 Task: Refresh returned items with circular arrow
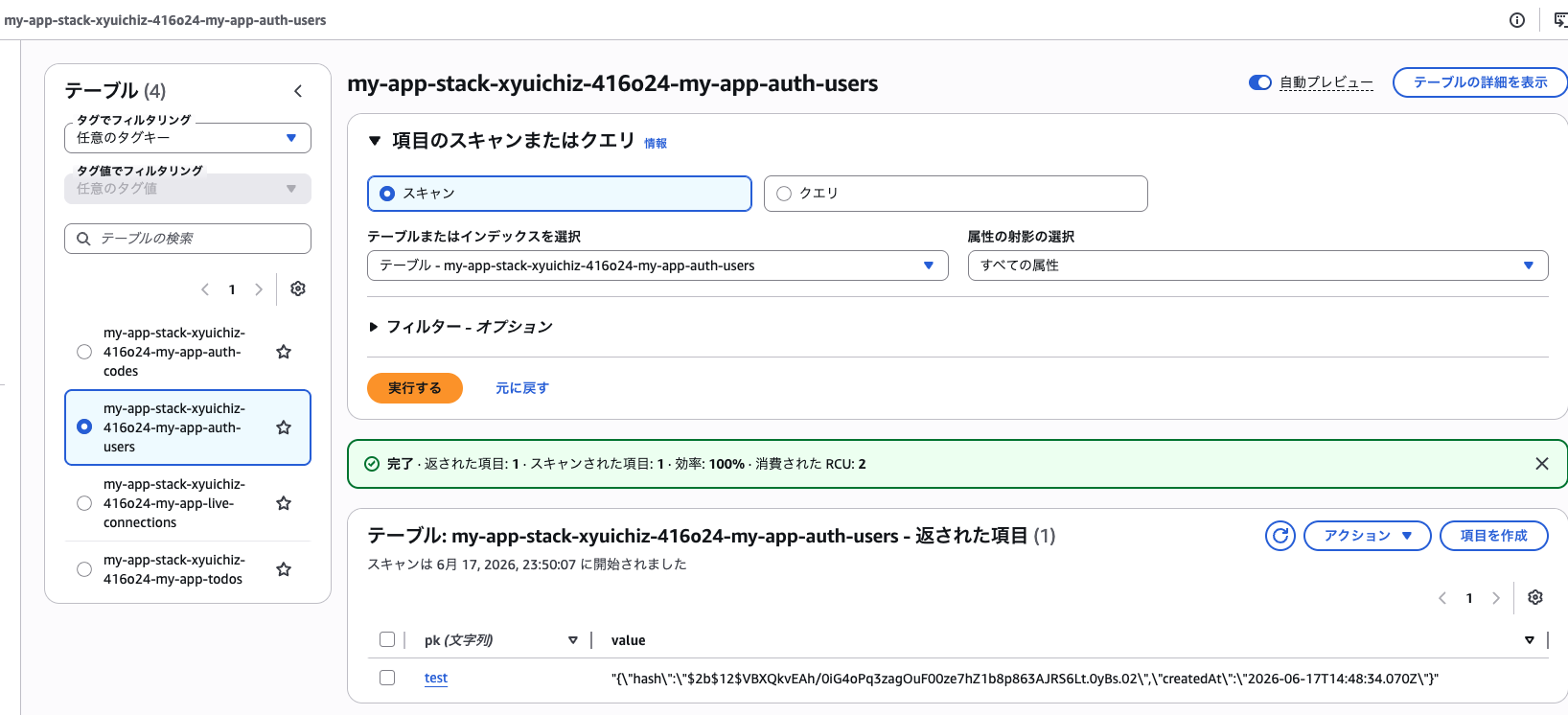click(x=1280, y=536)
